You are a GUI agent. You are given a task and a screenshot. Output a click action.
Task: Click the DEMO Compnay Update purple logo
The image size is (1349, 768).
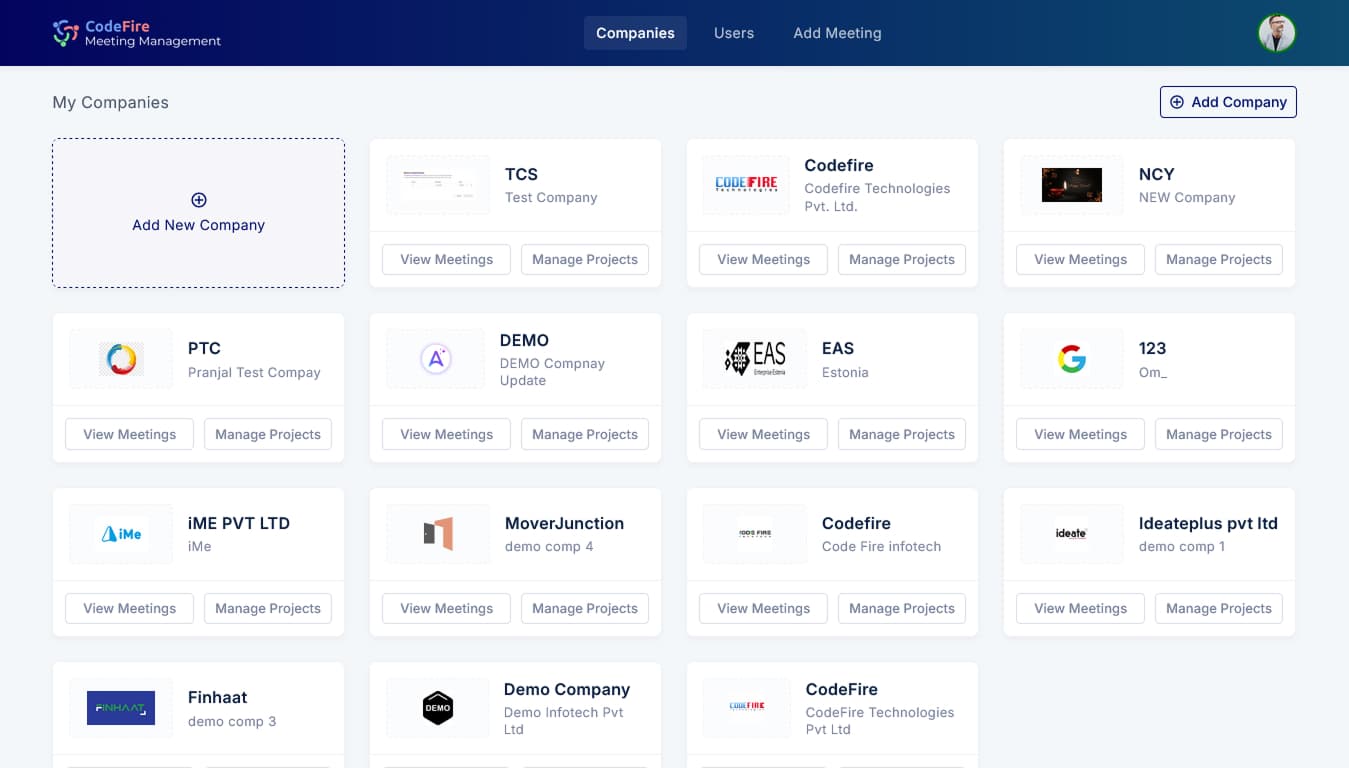(x=436, y=359)
